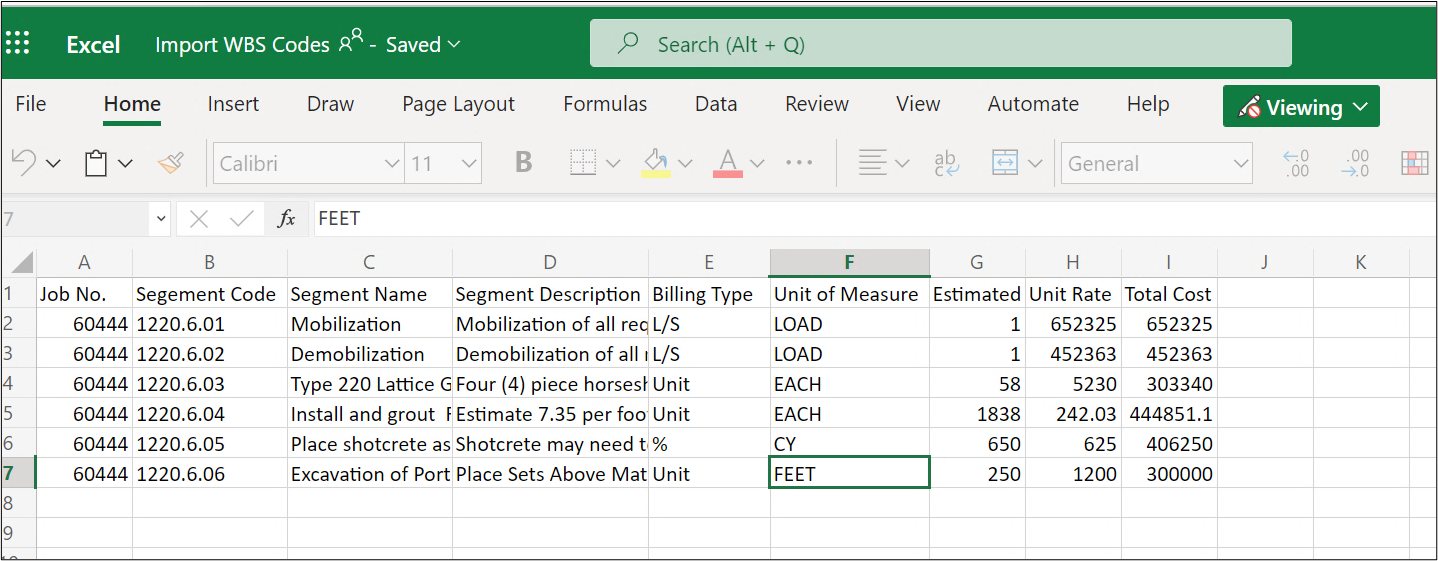
Task: Open the Viewing mode dropdown button
Action: click(1301, 107)
